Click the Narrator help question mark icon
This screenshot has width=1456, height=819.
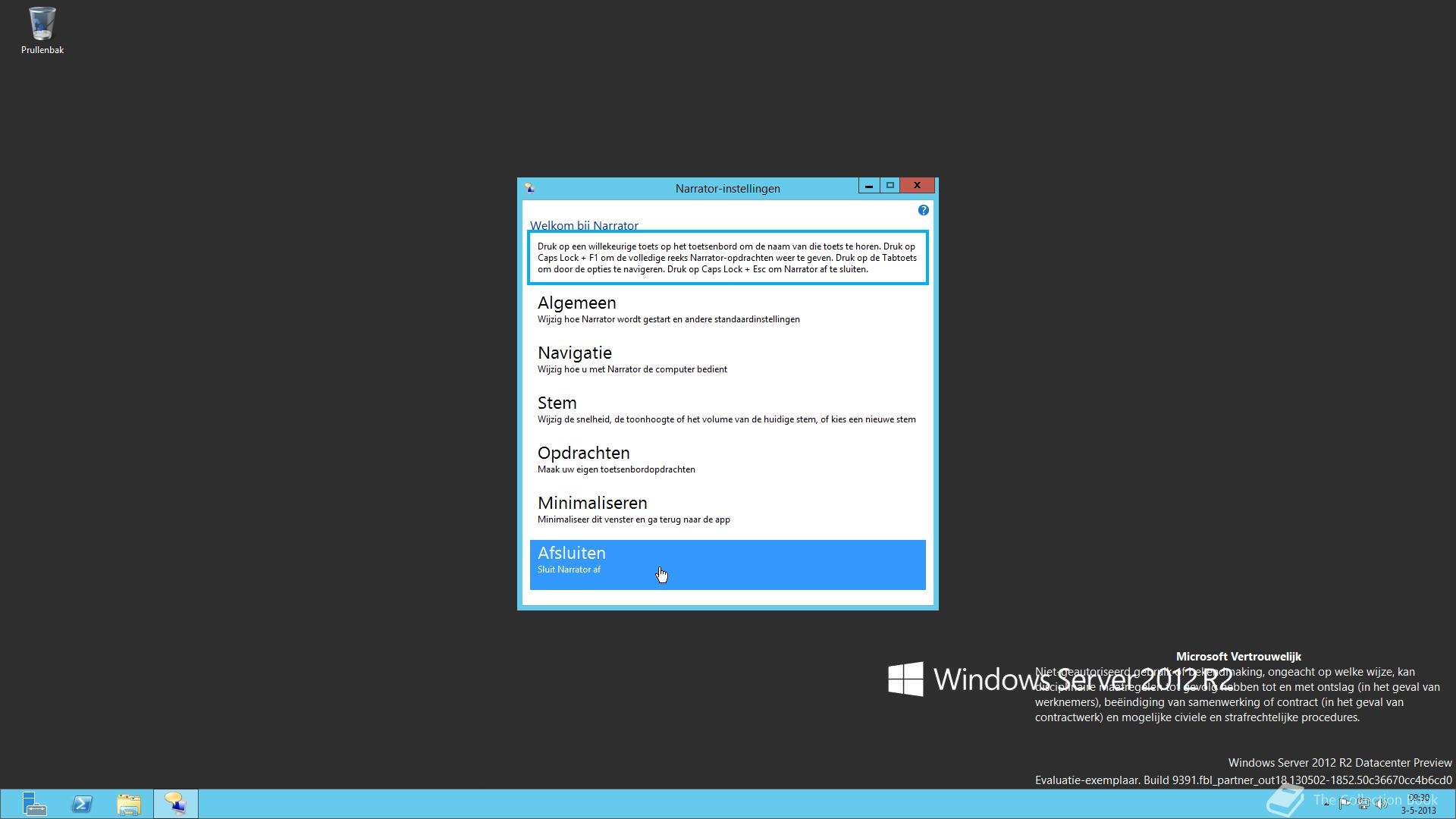pyautogui.click(x=923, y=210)
